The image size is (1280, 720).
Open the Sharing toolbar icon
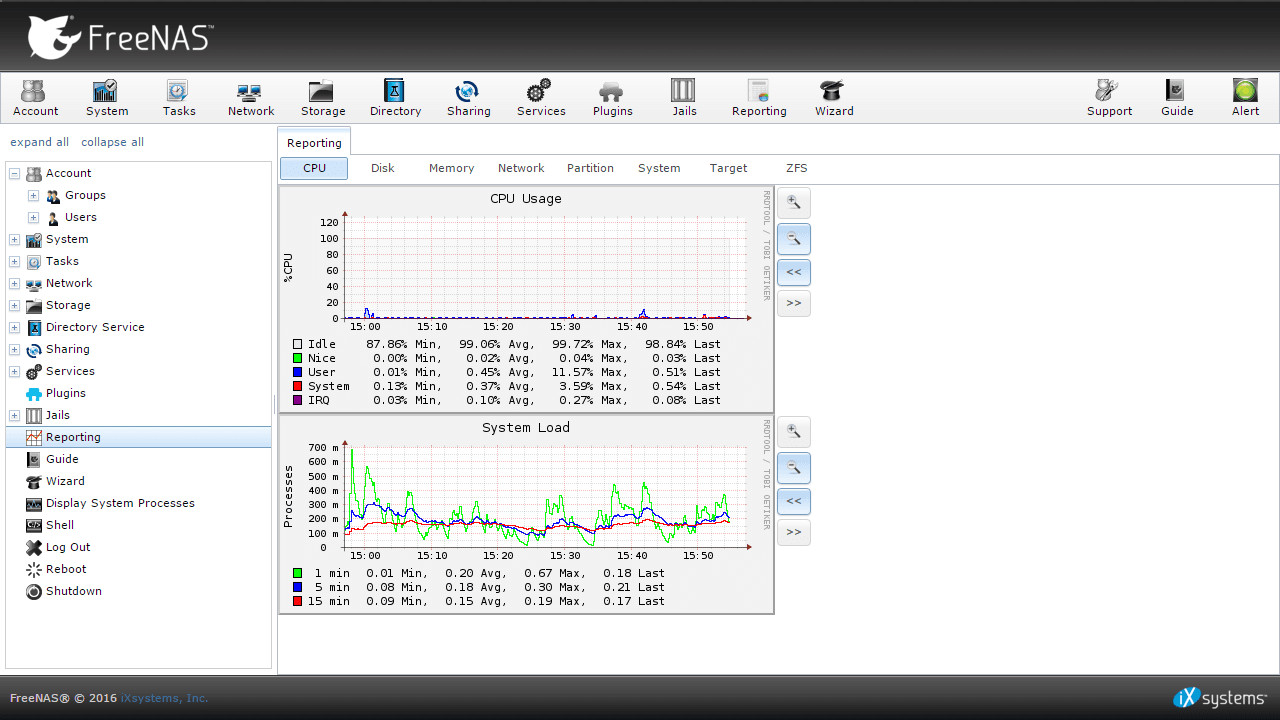click(x=468, y=98)
